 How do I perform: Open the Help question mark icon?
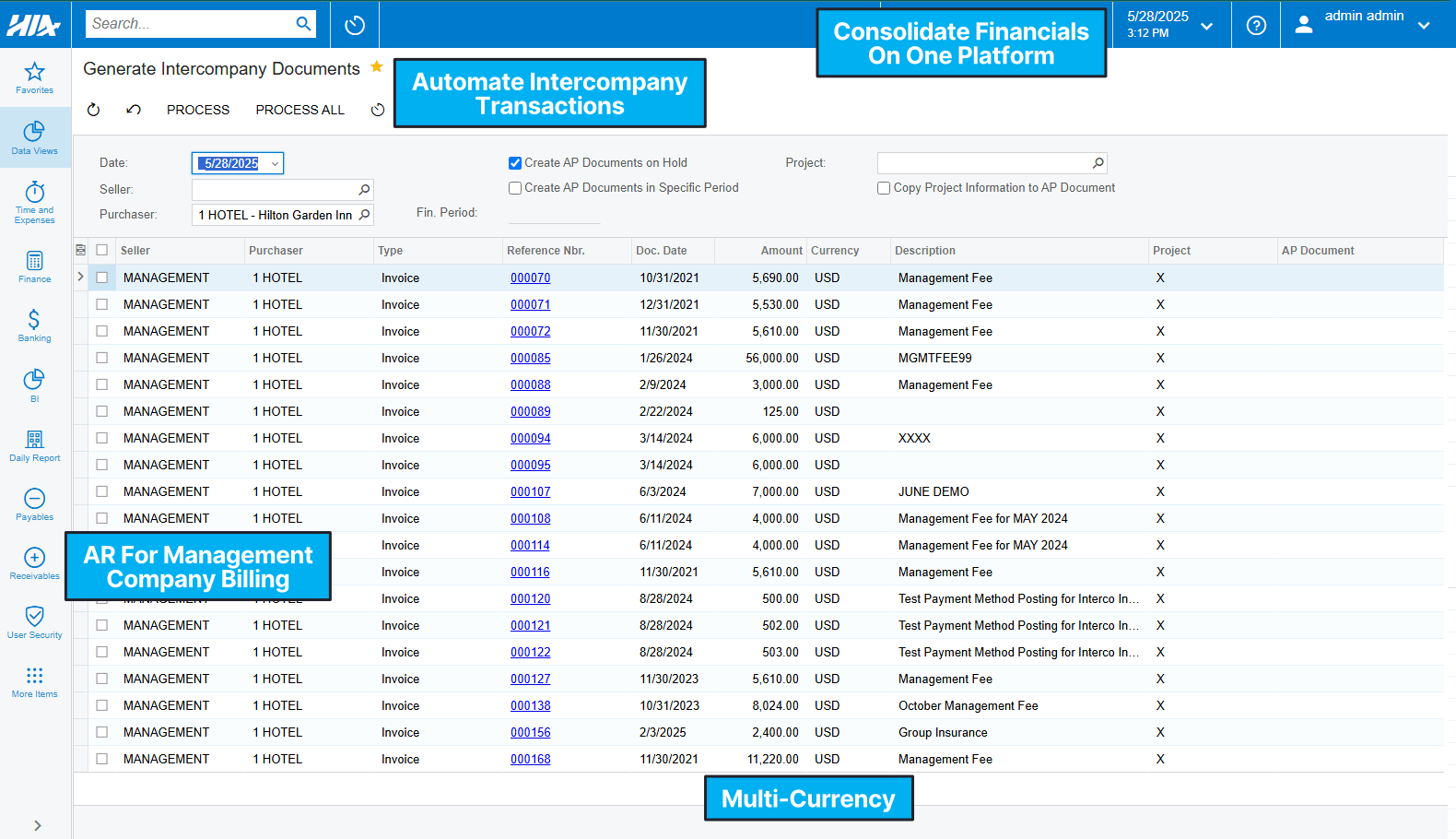[1256, 25]
